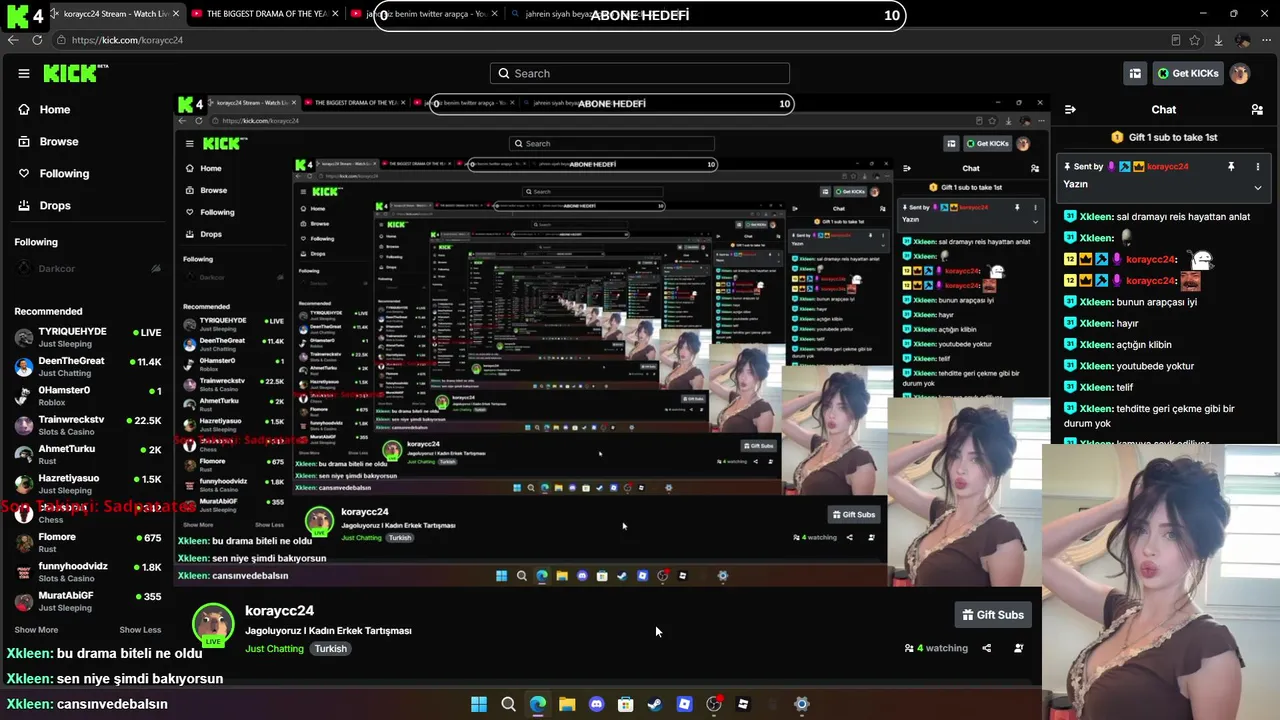The image size is (1280, 720).
Task: Open recommended channel DeenTheGreat
Action: point(88,367)
